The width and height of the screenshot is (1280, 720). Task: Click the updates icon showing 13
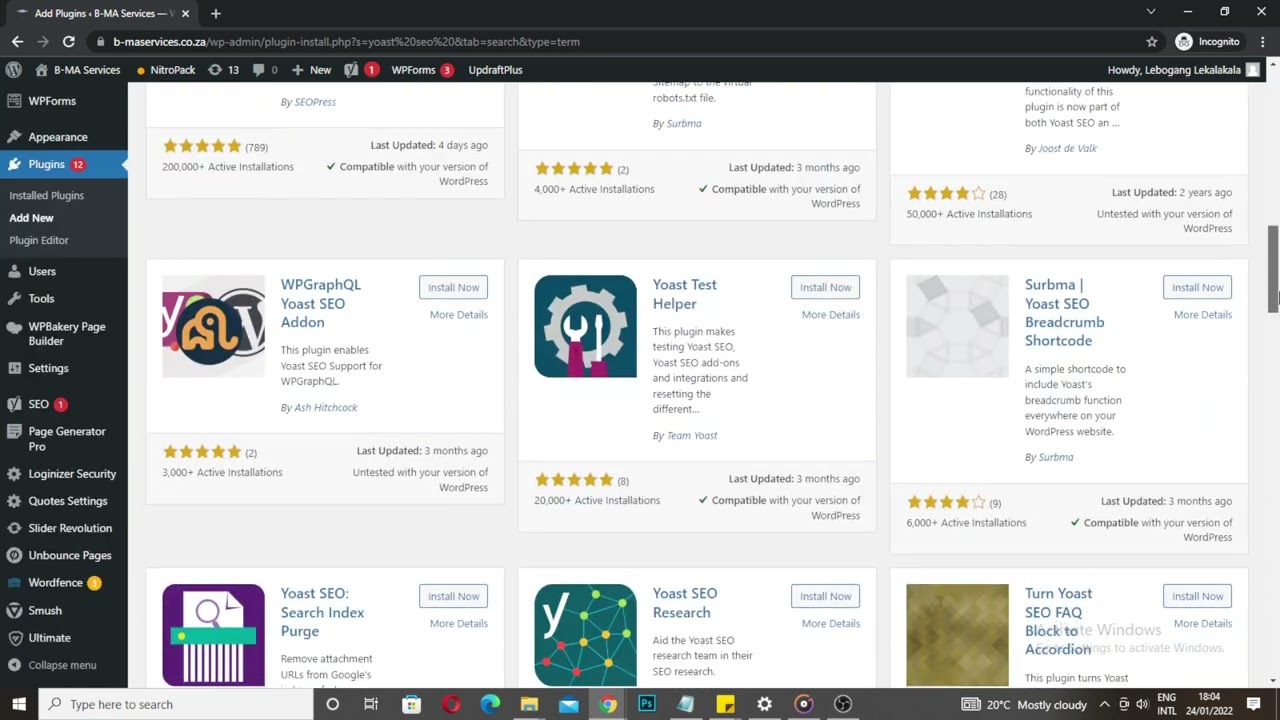(x=223, y=70)
